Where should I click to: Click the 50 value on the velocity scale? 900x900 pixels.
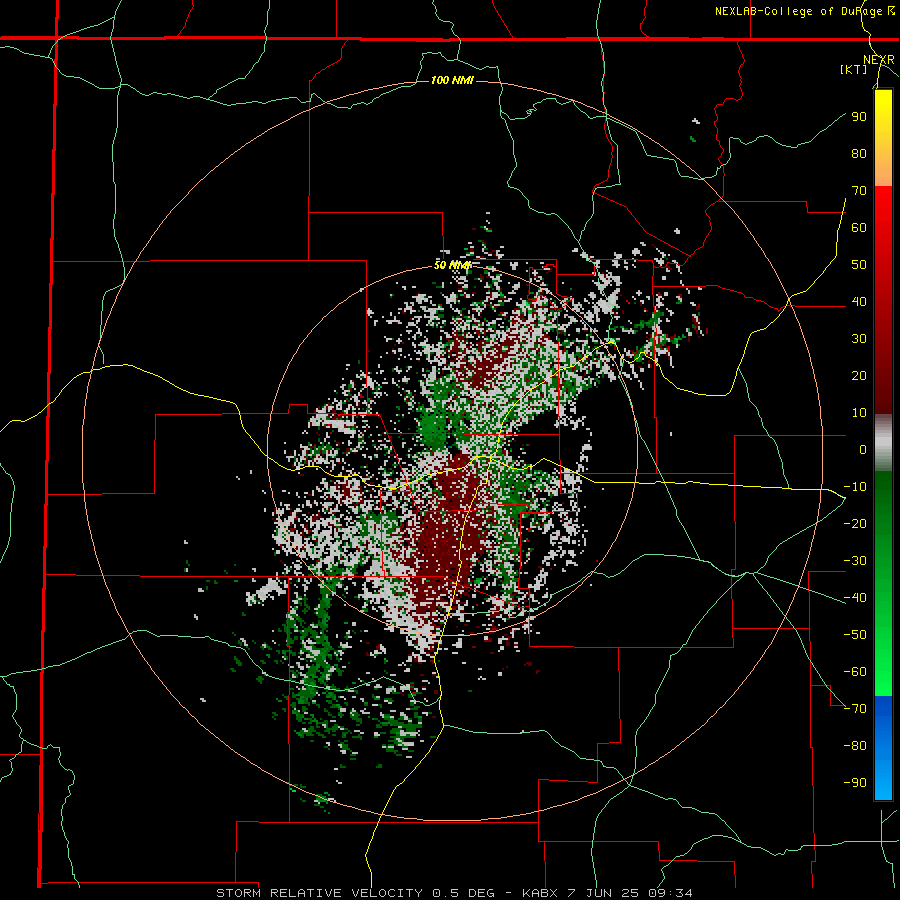pos(859,265)
